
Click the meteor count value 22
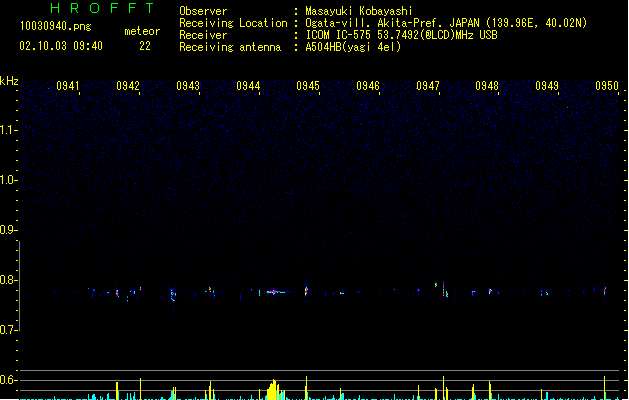(x=145, y=46)
